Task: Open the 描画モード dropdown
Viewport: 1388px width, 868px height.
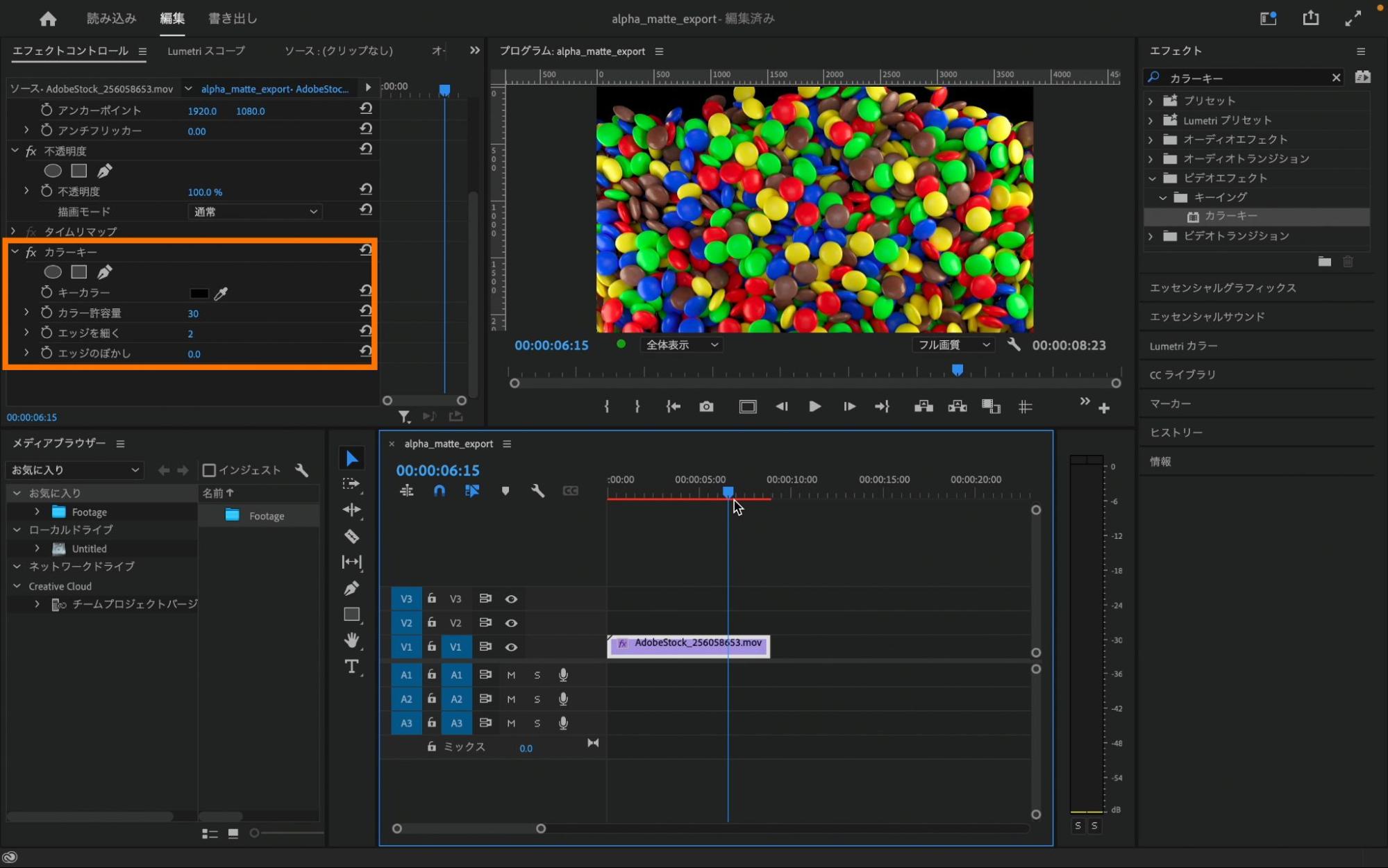Action: click(254, 212)
